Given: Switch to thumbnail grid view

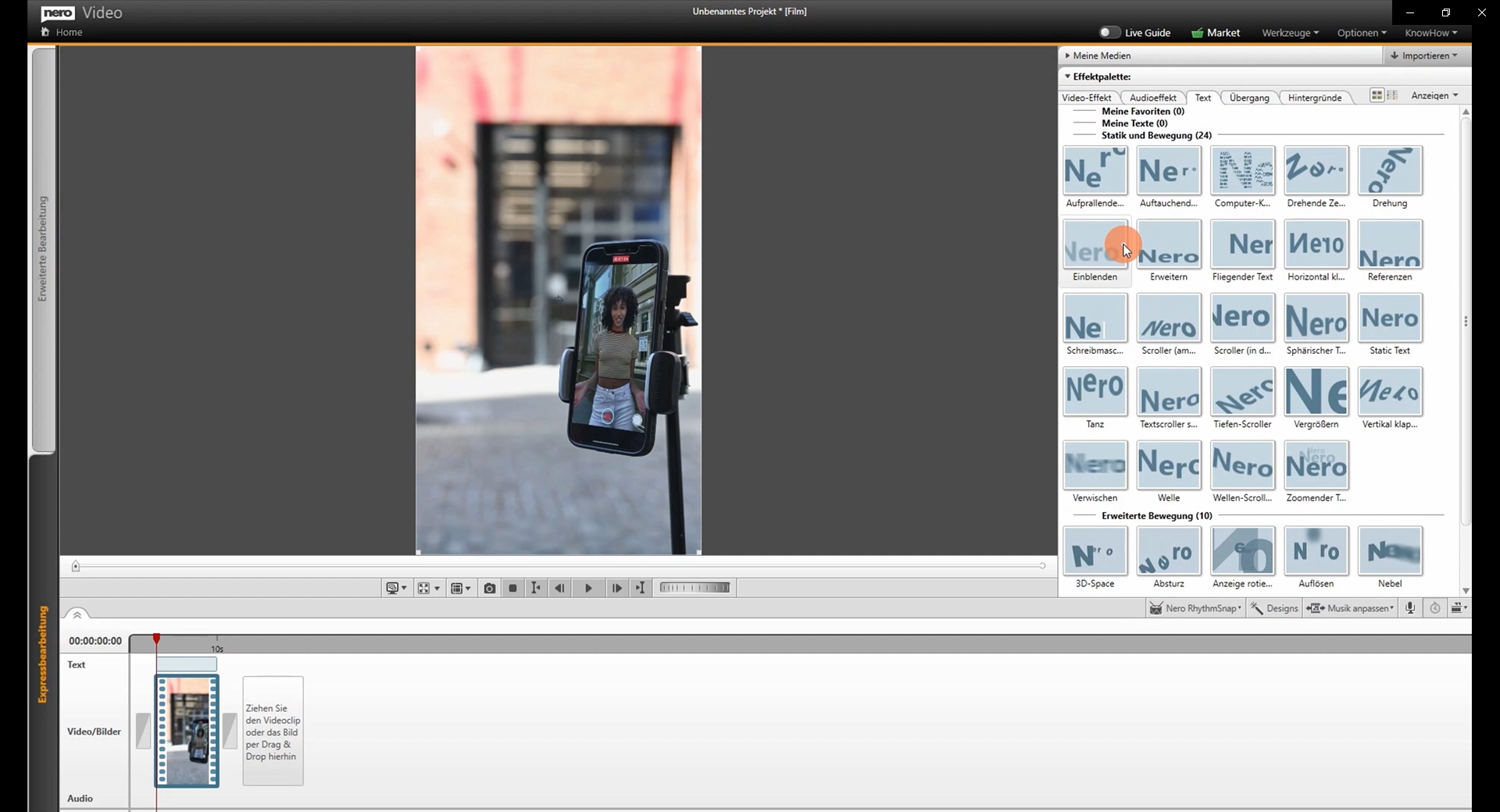Looking at the screenshot, I should tap(1377, 95).
